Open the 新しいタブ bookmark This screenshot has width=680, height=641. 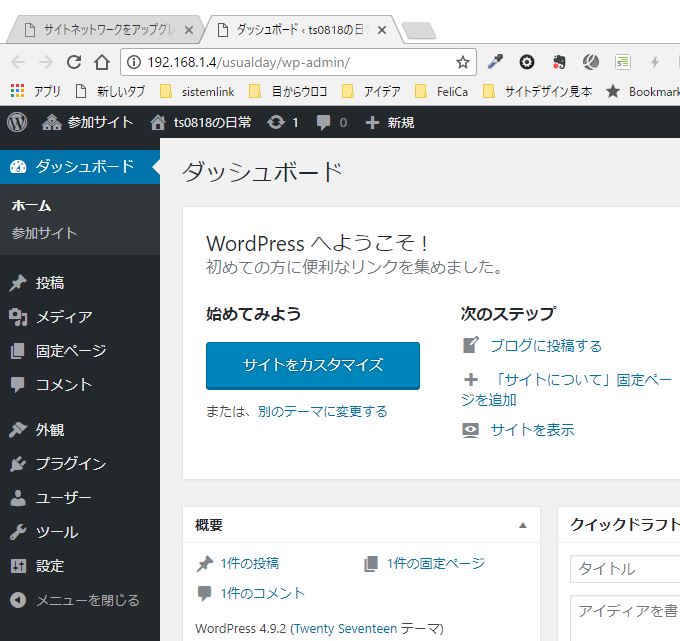[111, 91]
